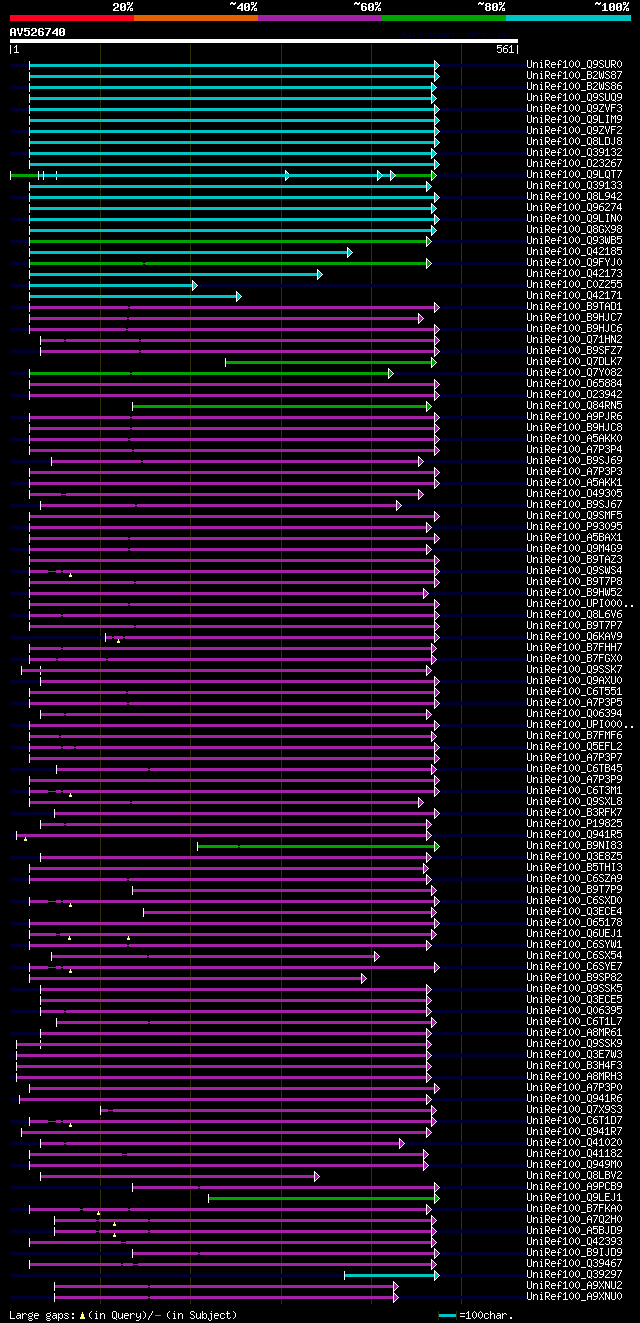Open hit UniRef100_B3RFK7
The height and width of the screenshot is (1323, 640).
574,813
